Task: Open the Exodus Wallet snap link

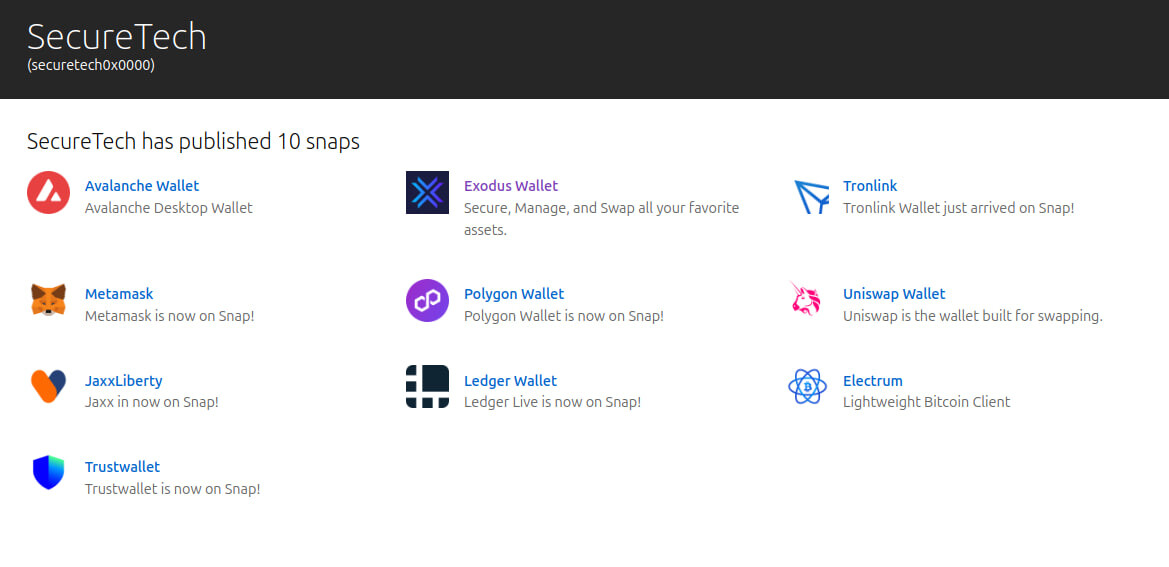Action: pyautogui.click(x=511, y=186)
